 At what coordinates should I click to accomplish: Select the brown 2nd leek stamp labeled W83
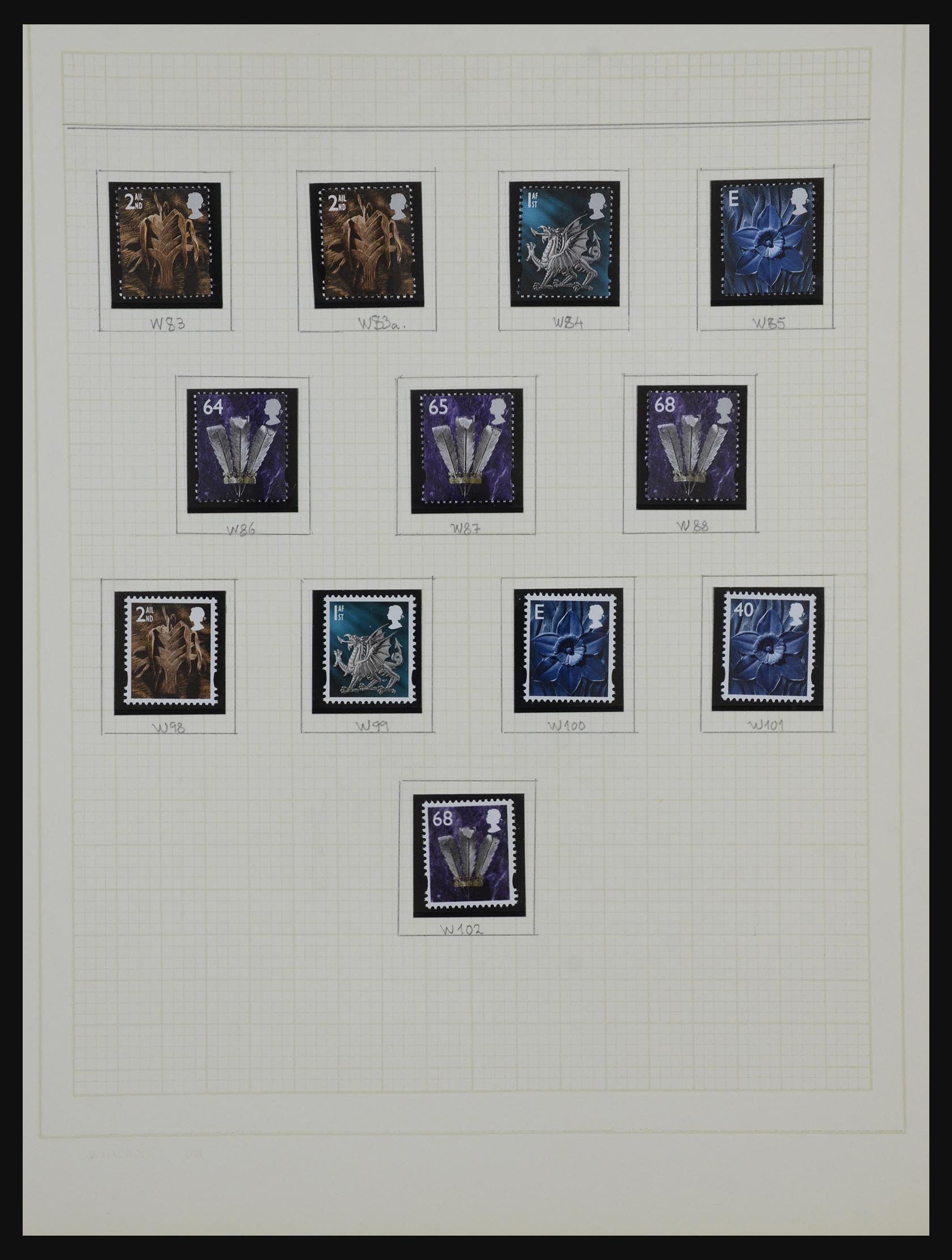point(165,245)
